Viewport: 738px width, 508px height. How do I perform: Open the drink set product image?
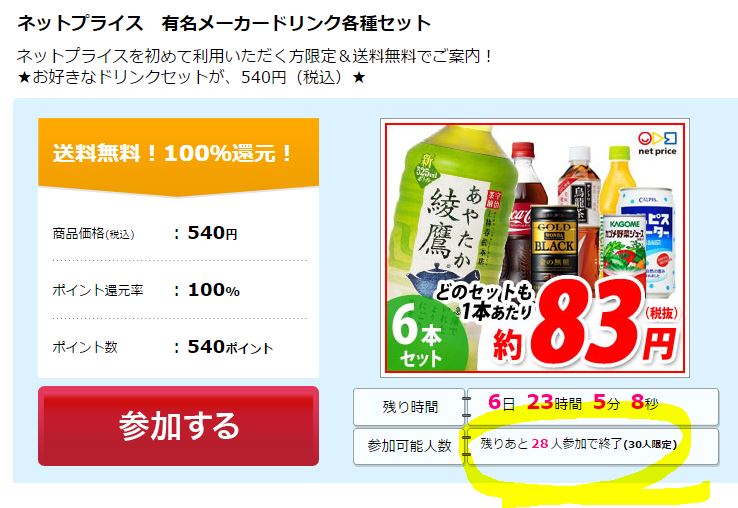click(535, 248)
